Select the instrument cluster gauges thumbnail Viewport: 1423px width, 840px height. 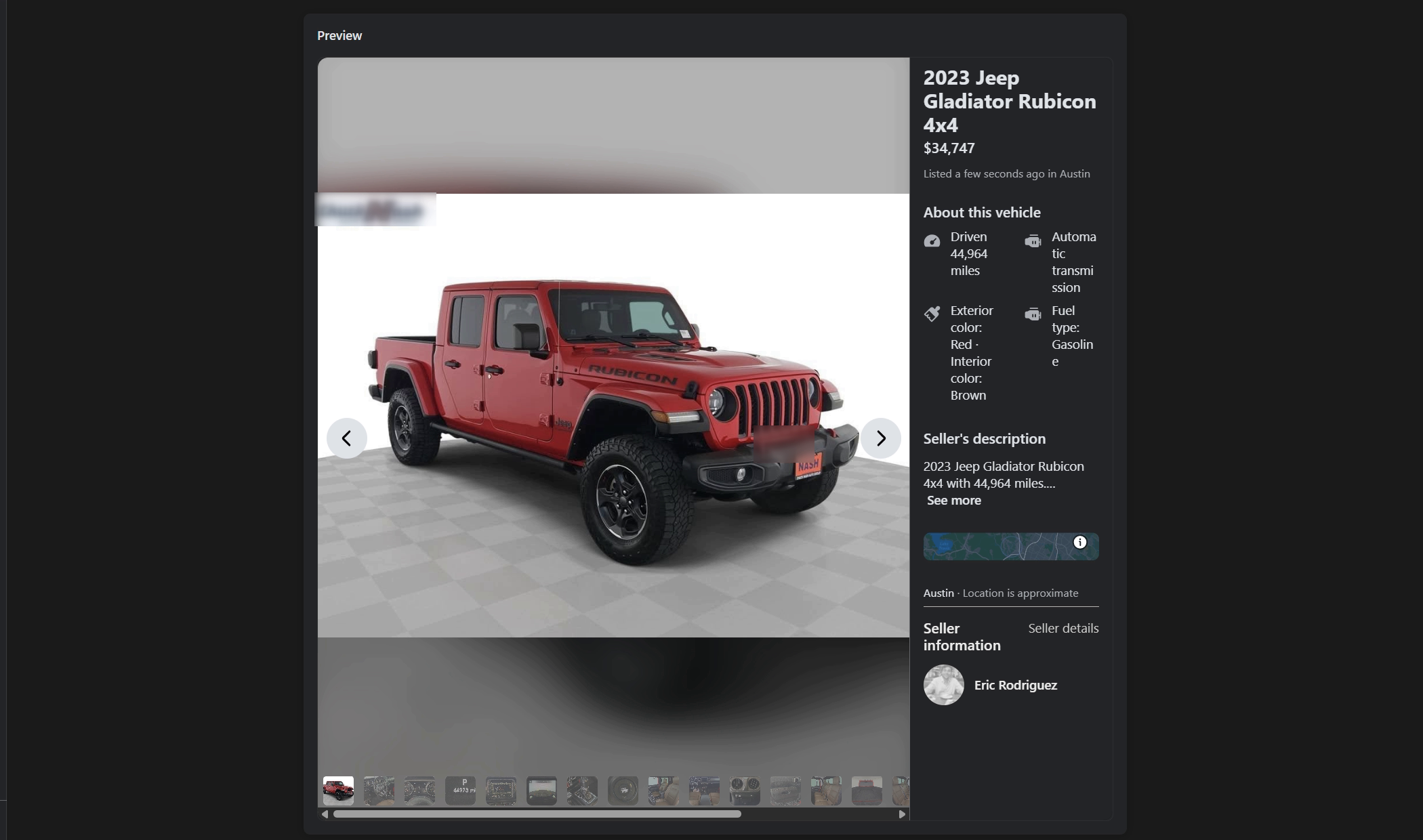419,791
